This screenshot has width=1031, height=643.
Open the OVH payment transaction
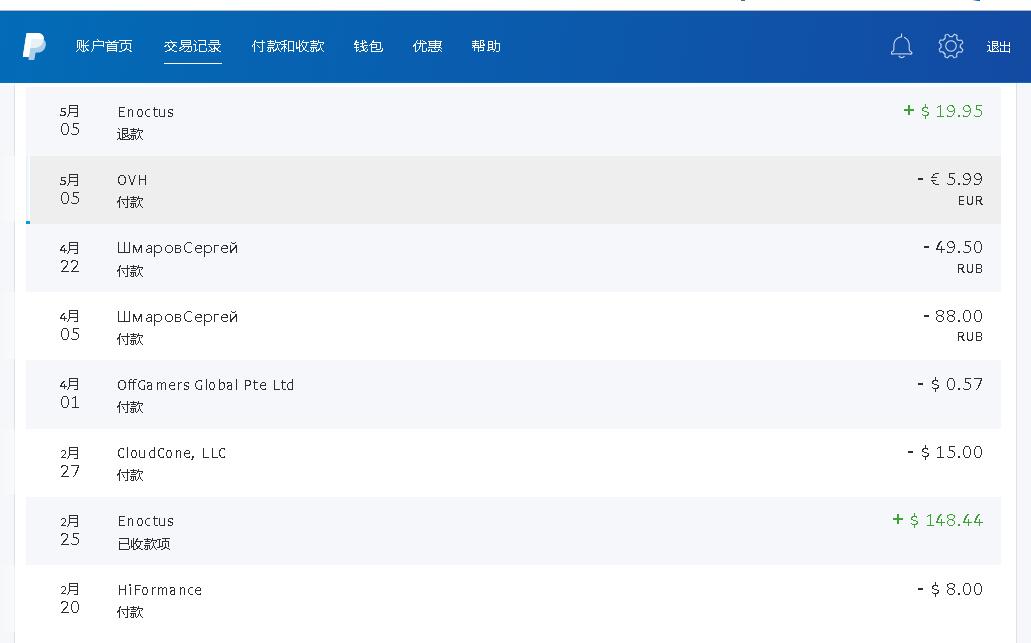tap(515, 191)
